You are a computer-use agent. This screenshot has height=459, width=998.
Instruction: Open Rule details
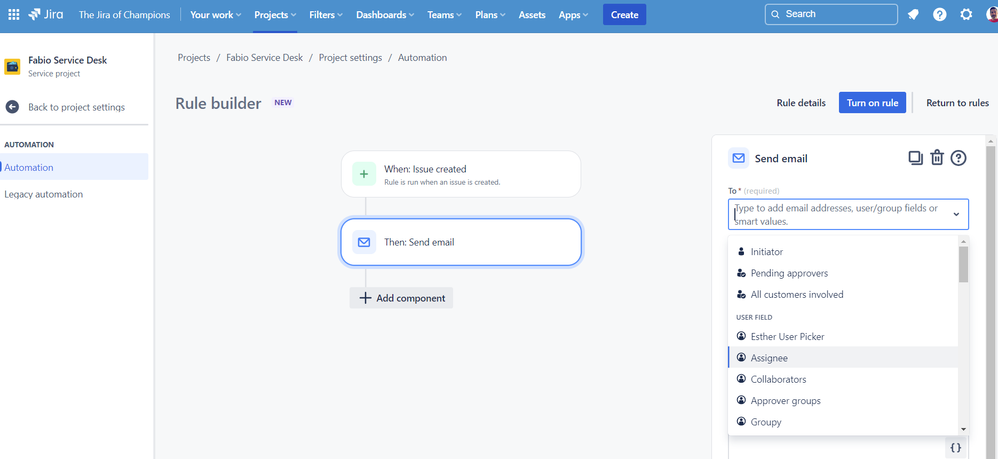click(801, 102)
